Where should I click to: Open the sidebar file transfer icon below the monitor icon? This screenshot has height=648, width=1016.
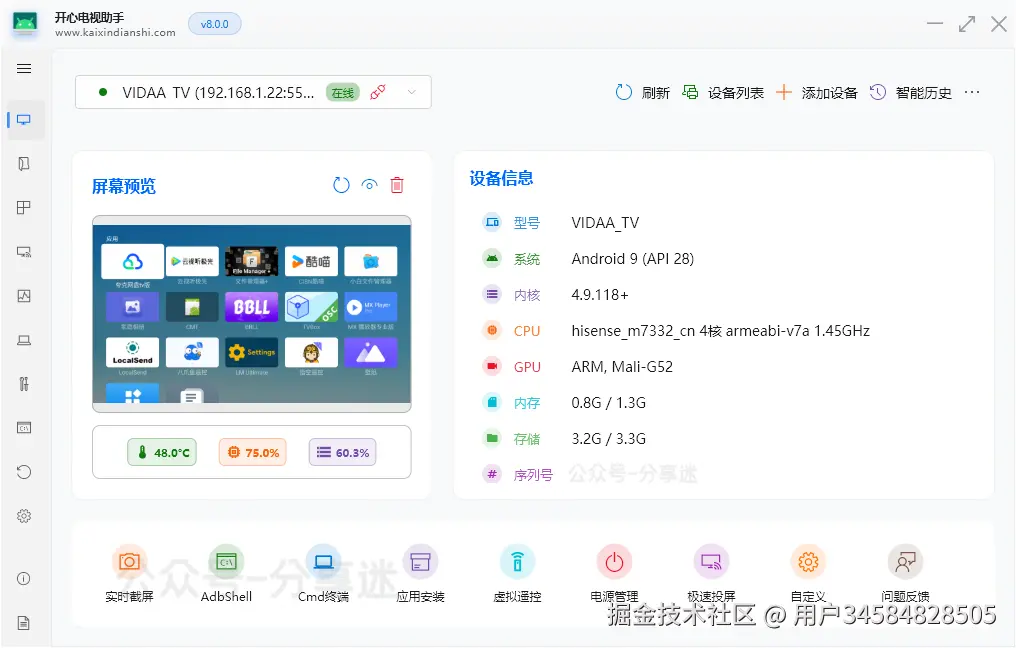coord(24,164)
